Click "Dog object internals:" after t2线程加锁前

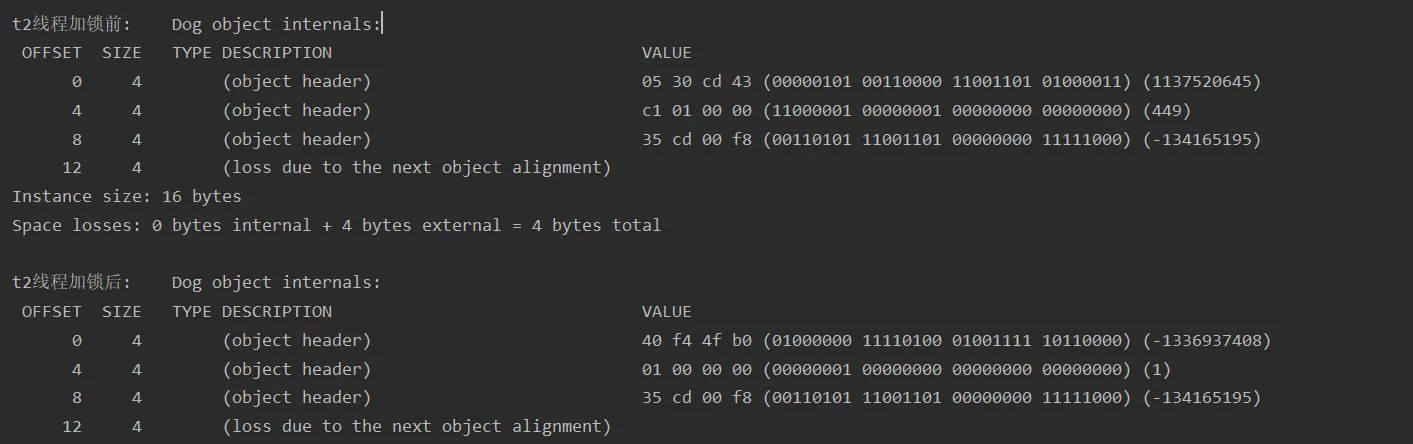click(x=276, y=24)
